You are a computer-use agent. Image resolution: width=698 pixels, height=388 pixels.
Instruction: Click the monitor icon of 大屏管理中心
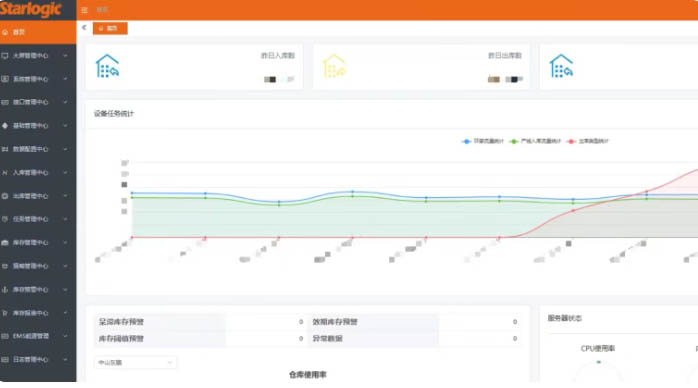(x=5, y=56)
